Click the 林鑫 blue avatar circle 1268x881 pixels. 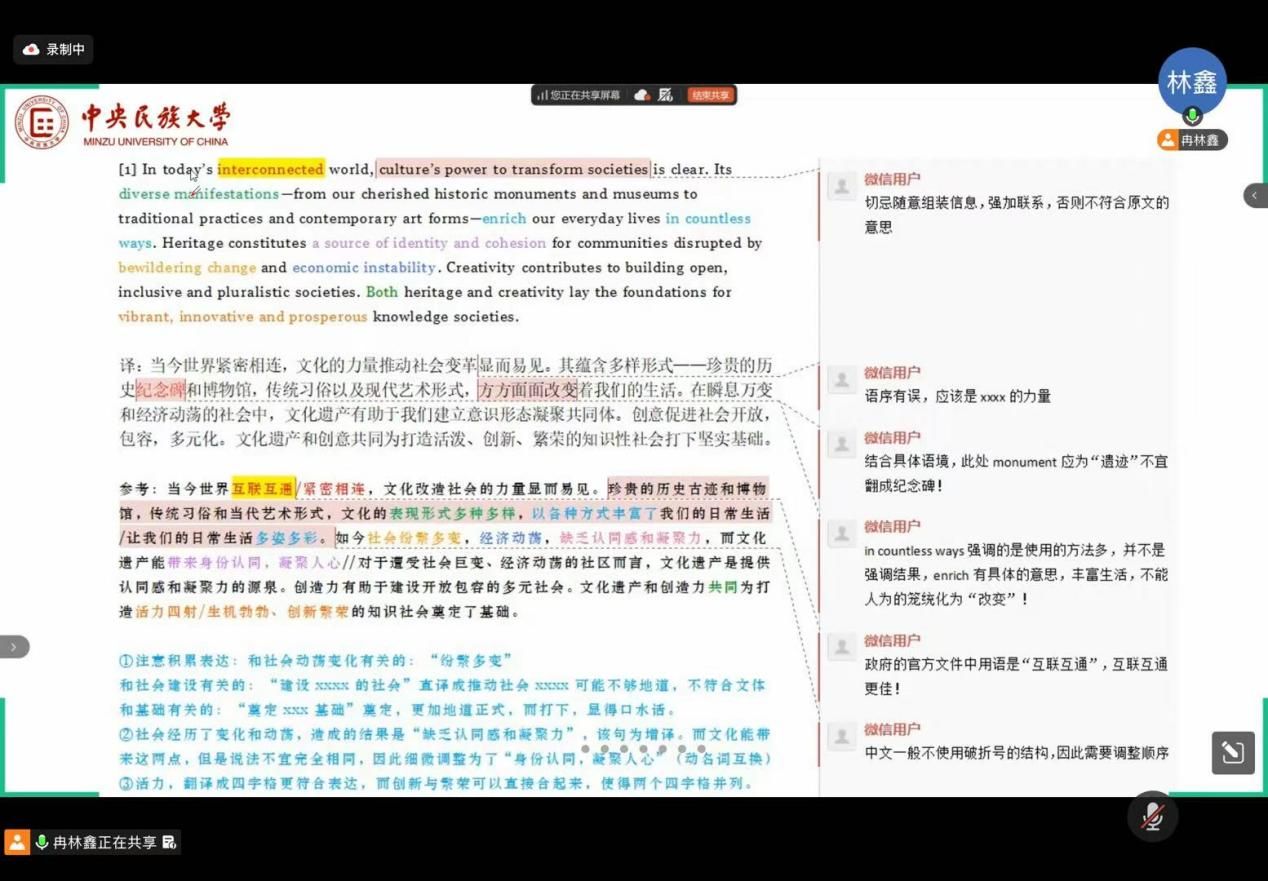click(1192, 81)
